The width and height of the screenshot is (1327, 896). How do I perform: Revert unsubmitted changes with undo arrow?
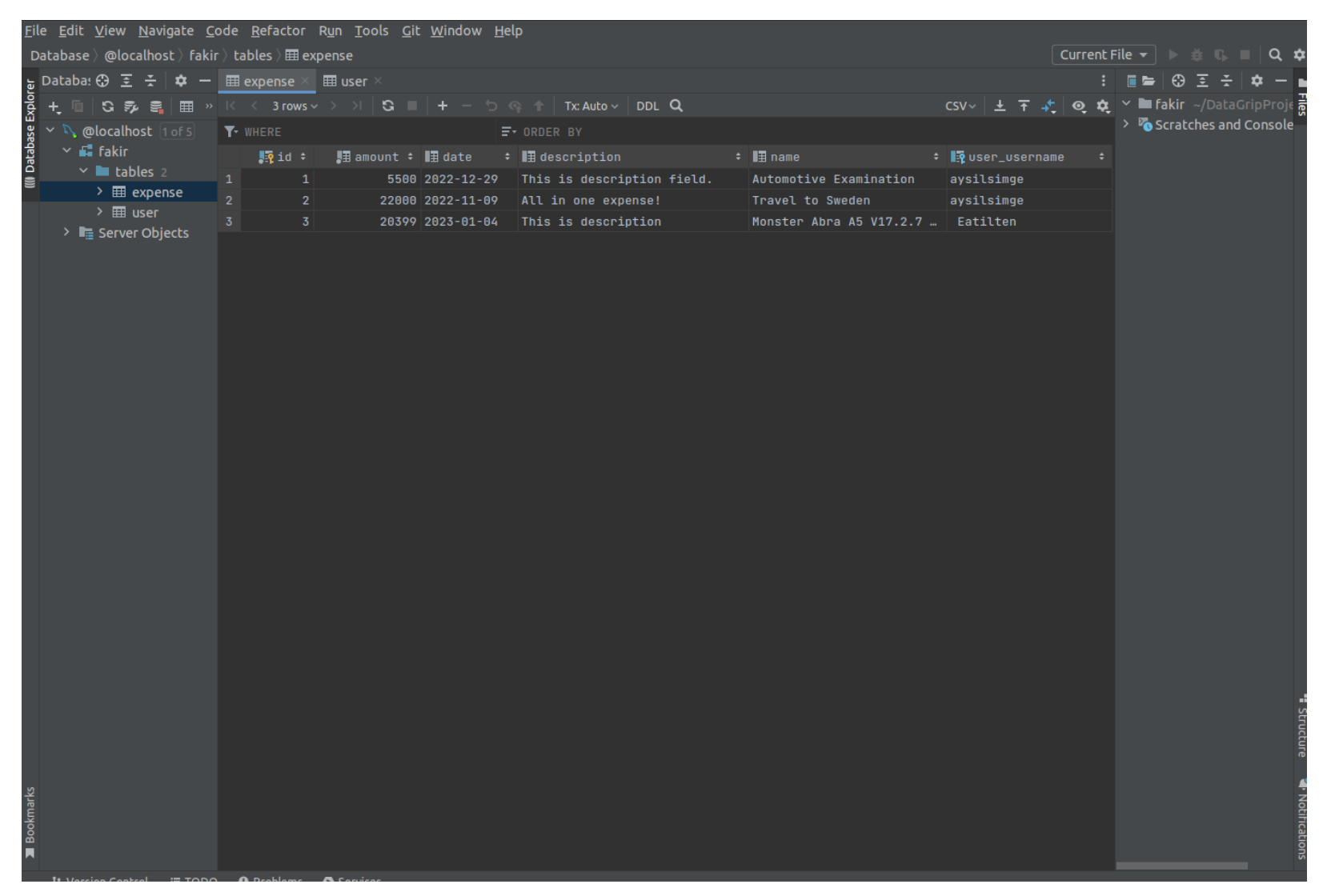[x=491, y=106]
